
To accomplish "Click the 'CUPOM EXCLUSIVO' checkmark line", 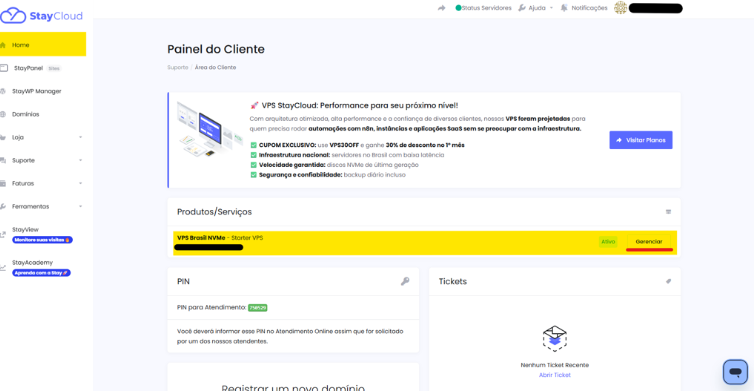I will (x=357, y=145).
